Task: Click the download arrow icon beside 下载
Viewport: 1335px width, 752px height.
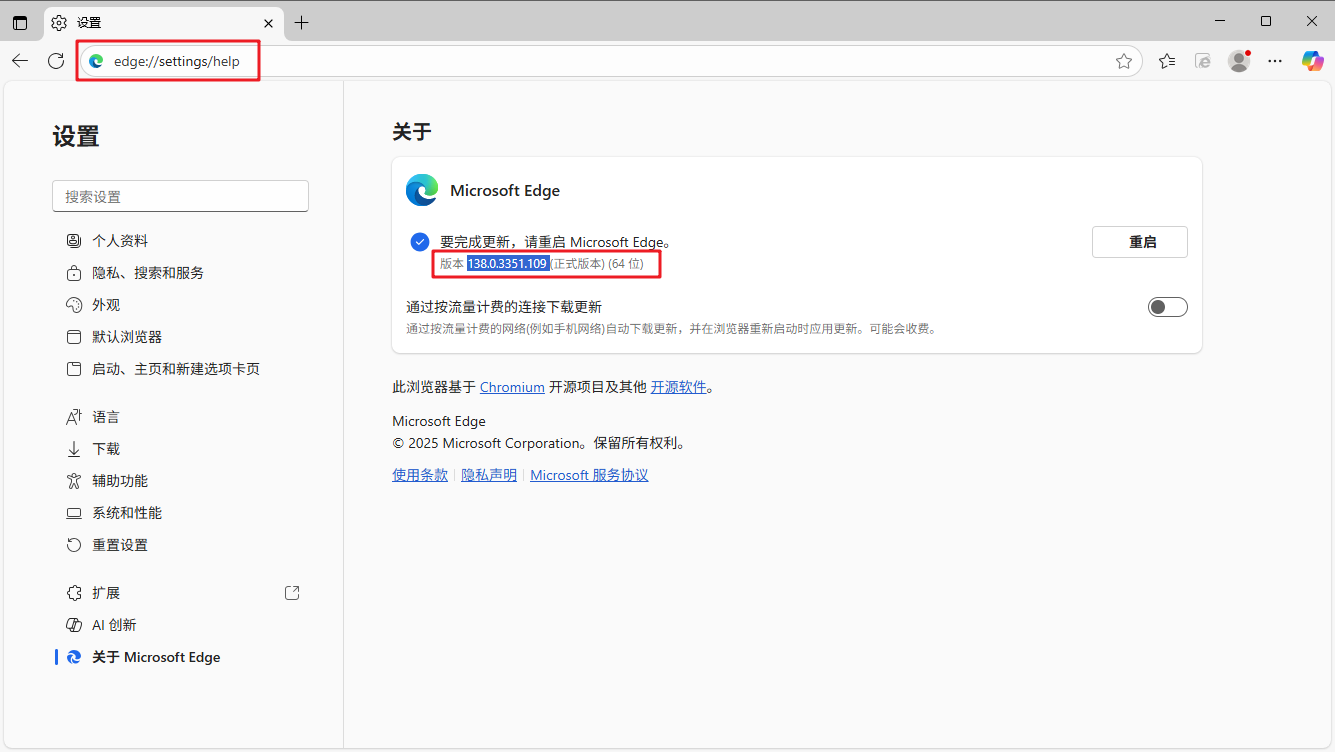Action: tap(74, 449)
